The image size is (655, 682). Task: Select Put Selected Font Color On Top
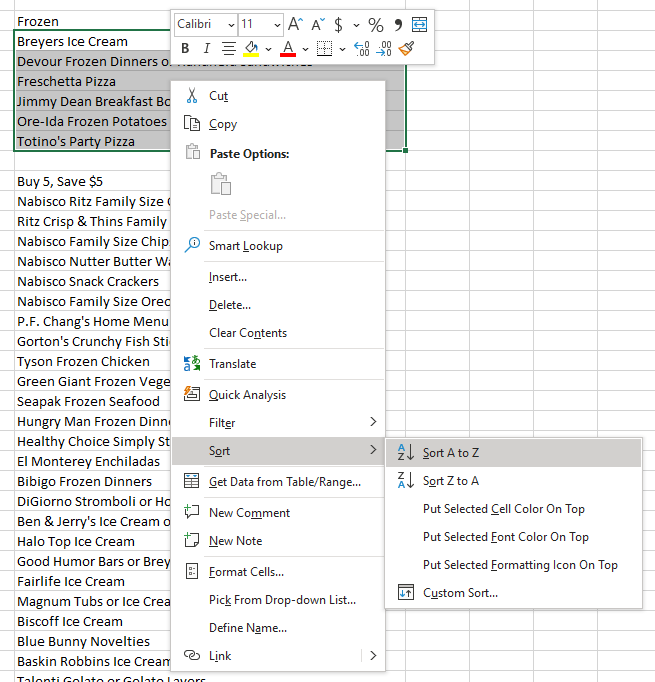[514, 537]
